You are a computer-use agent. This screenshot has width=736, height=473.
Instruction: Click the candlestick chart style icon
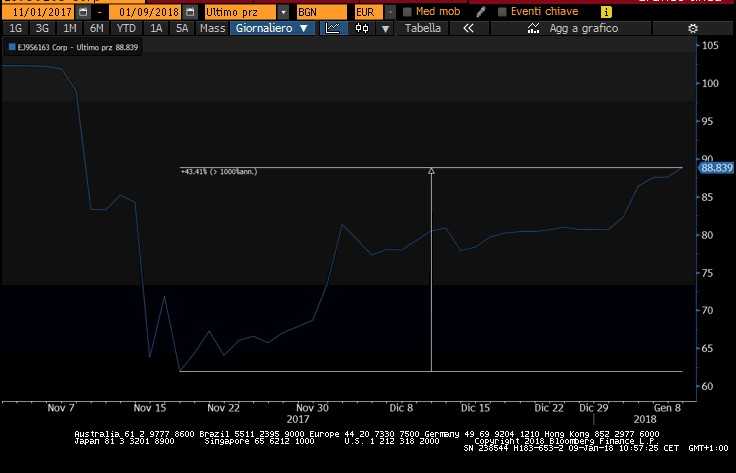(x=360, y=28)
